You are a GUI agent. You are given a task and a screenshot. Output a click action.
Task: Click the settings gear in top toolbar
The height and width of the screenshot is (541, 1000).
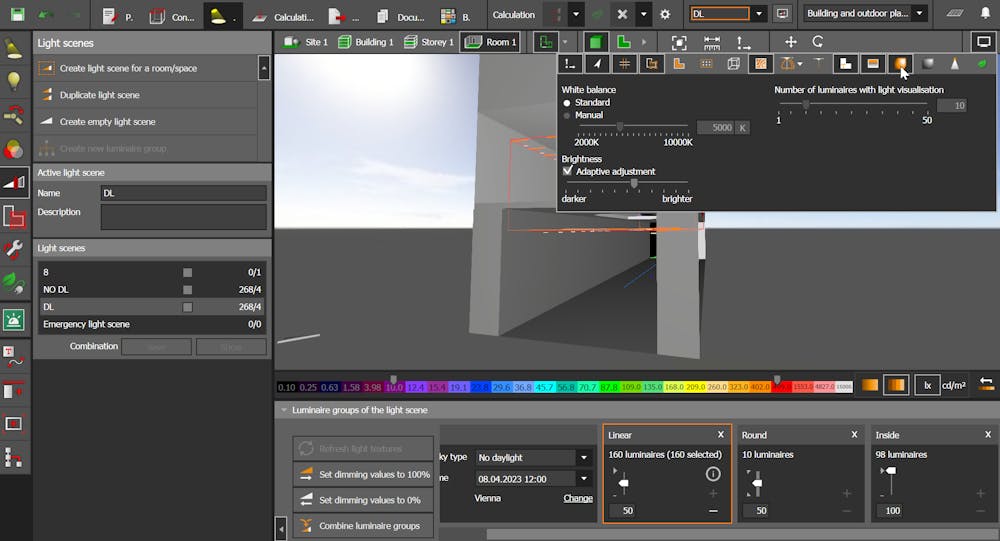click(665, 15)
